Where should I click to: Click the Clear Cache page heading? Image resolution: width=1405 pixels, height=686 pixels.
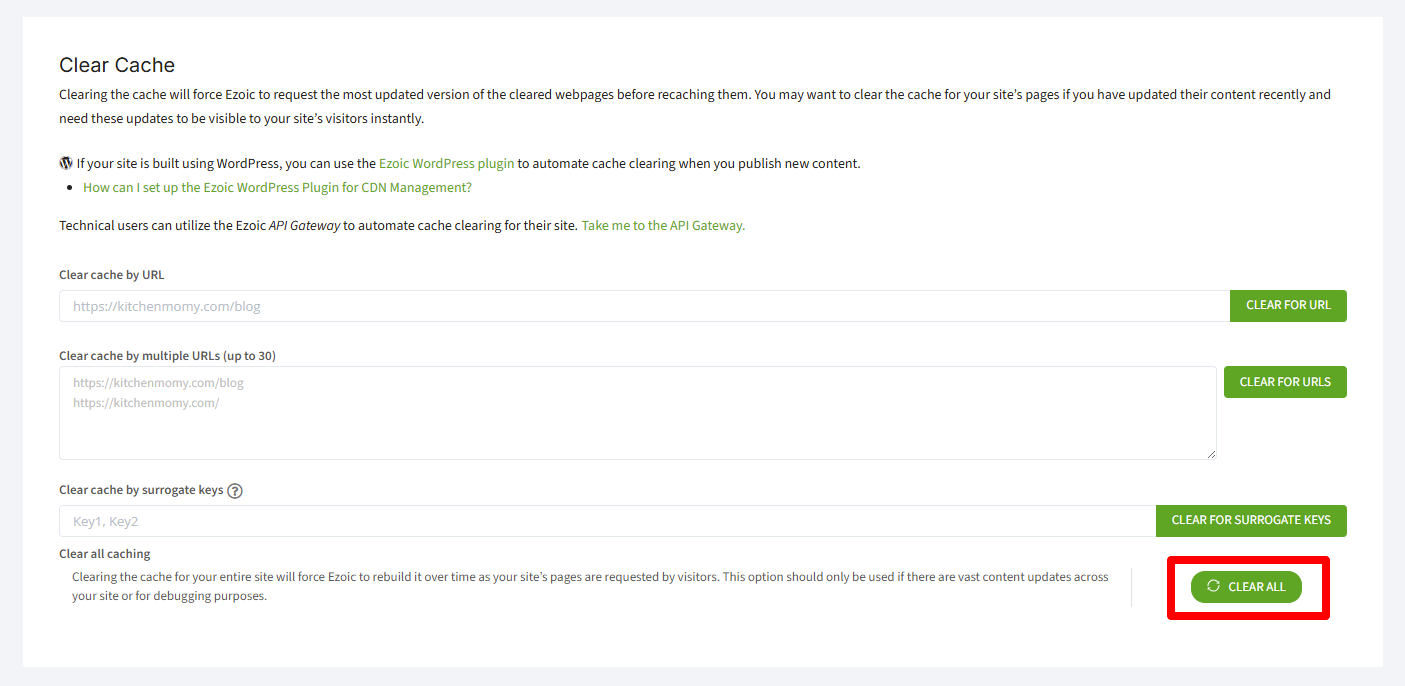pyautogui.click(x=117, y=65)
